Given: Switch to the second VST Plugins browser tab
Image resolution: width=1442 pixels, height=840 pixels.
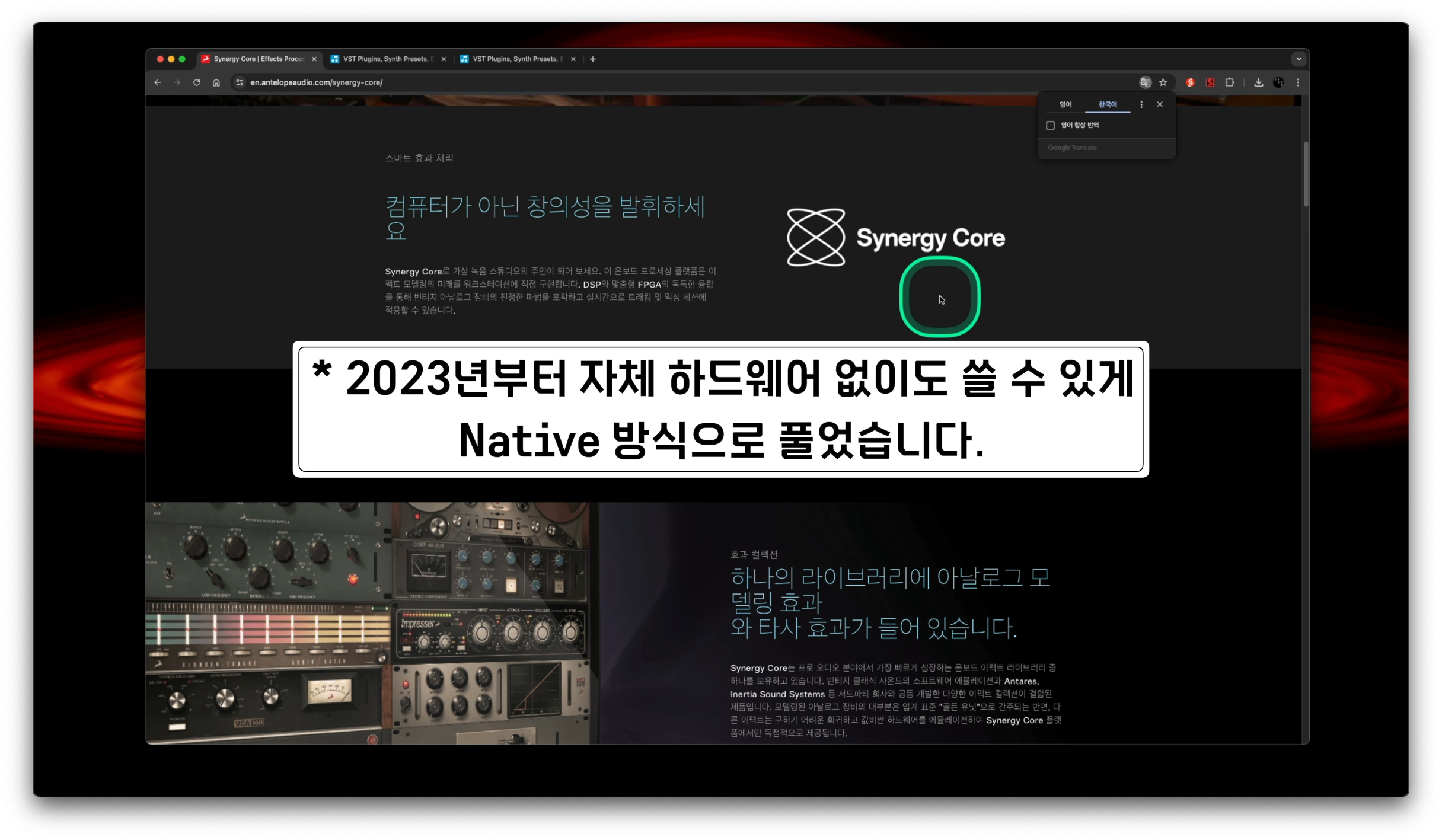Looking at the screenshot, I should click(x=513, y=59).
